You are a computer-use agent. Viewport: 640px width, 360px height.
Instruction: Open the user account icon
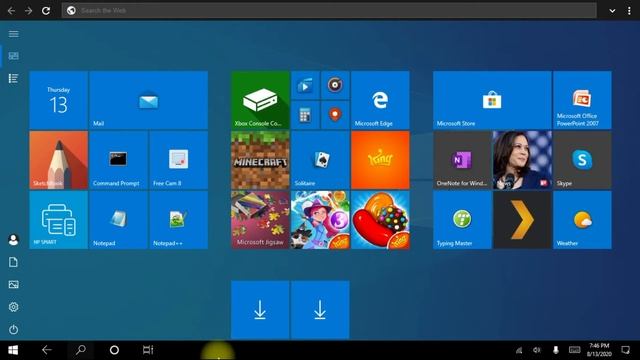[x=13, y=240]
